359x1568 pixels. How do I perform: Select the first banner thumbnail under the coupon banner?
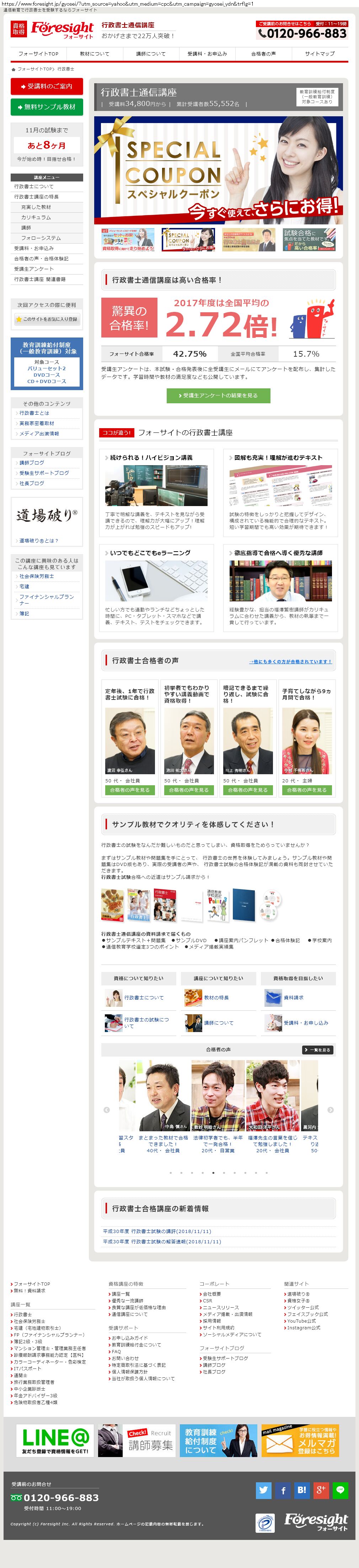click(x=128, y=240)
